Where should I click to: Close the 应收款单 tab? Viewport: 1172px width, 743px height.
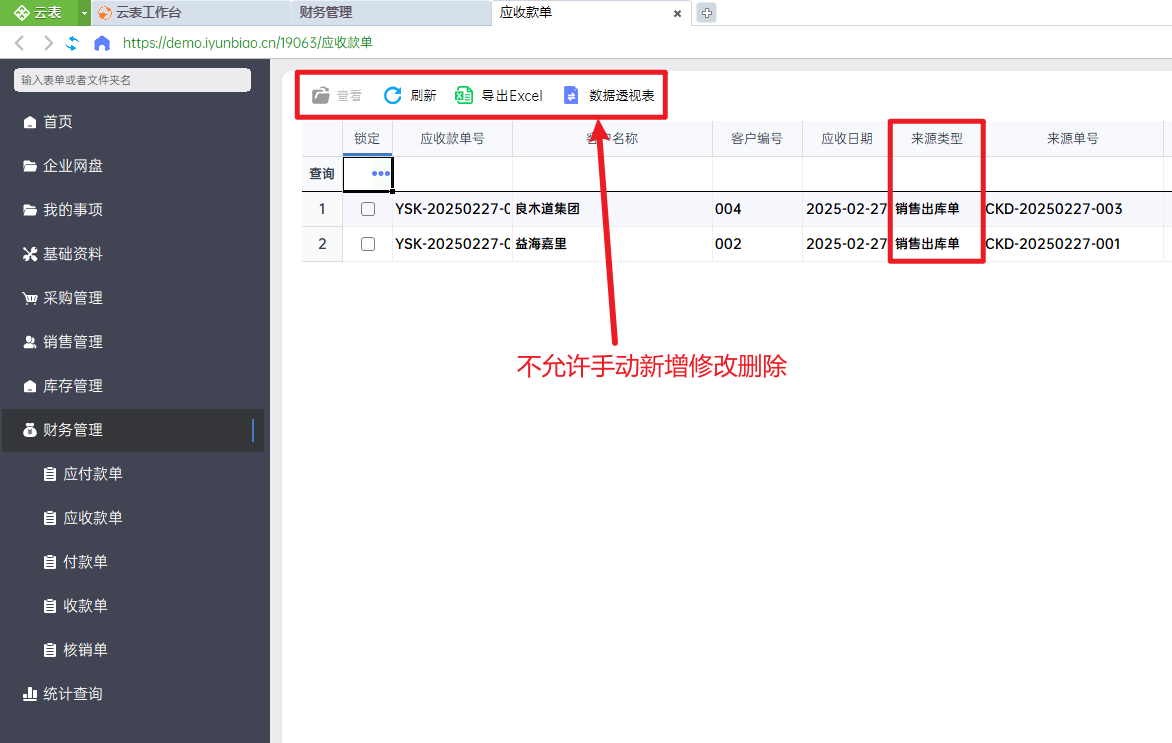(x=677, y=13)
